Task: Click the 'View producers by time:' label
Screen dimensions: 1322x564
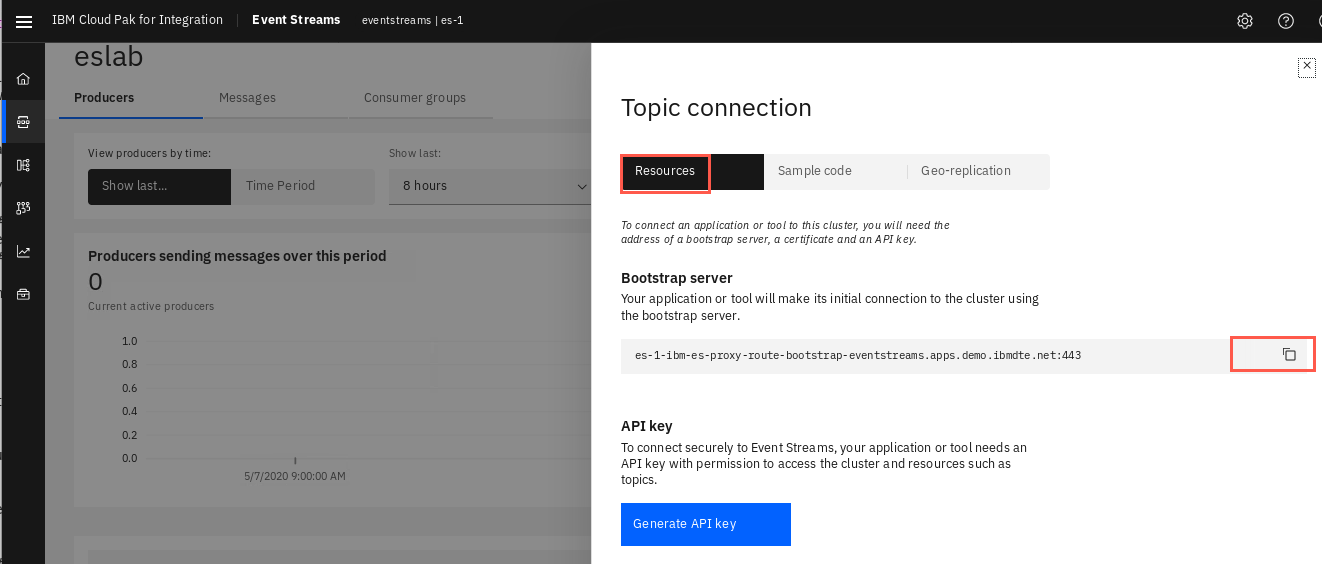Action: tap(149, 153)
